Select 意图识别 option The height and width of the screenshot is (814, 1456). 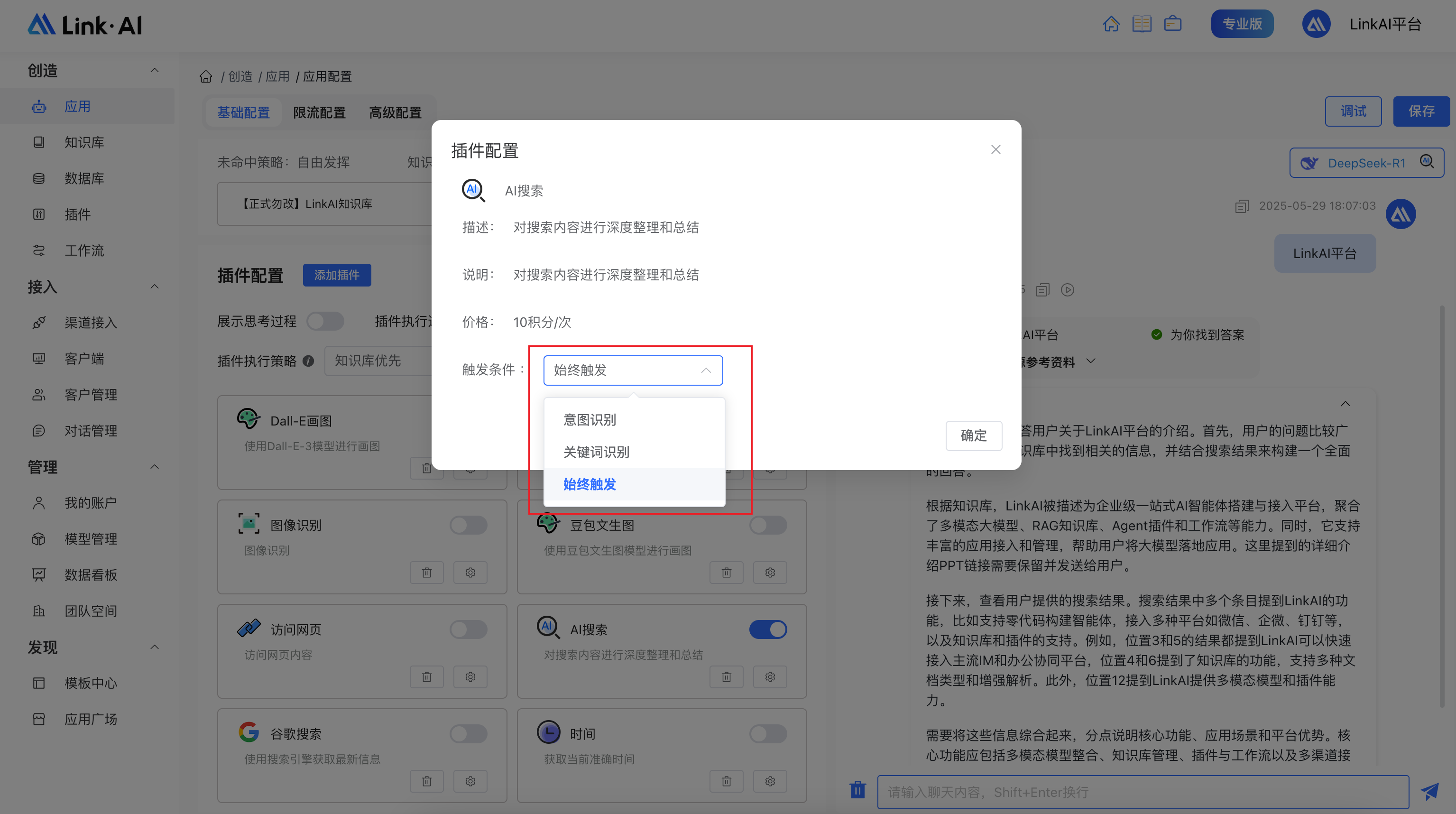coord(634,420)
